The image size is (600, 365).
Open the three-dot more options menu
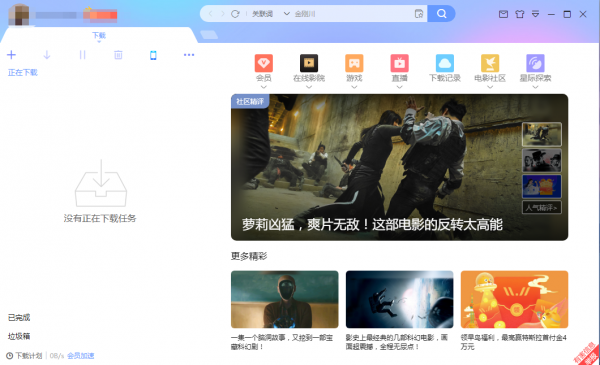[189, 55]
